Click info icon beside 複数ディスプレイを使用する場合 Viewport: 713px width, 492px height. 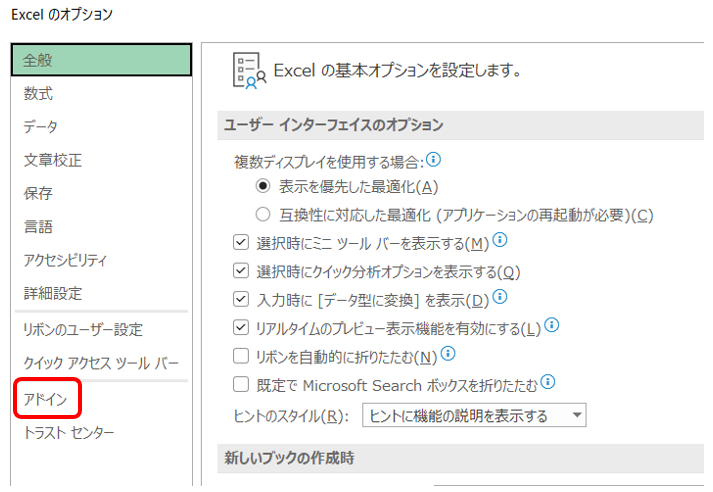[433, 160]
